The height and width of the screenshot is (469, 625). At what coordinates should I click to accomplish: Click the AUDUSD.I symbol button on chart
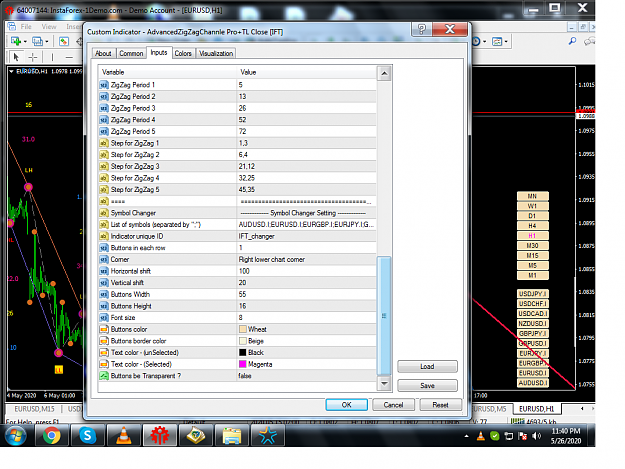point(533,383)
